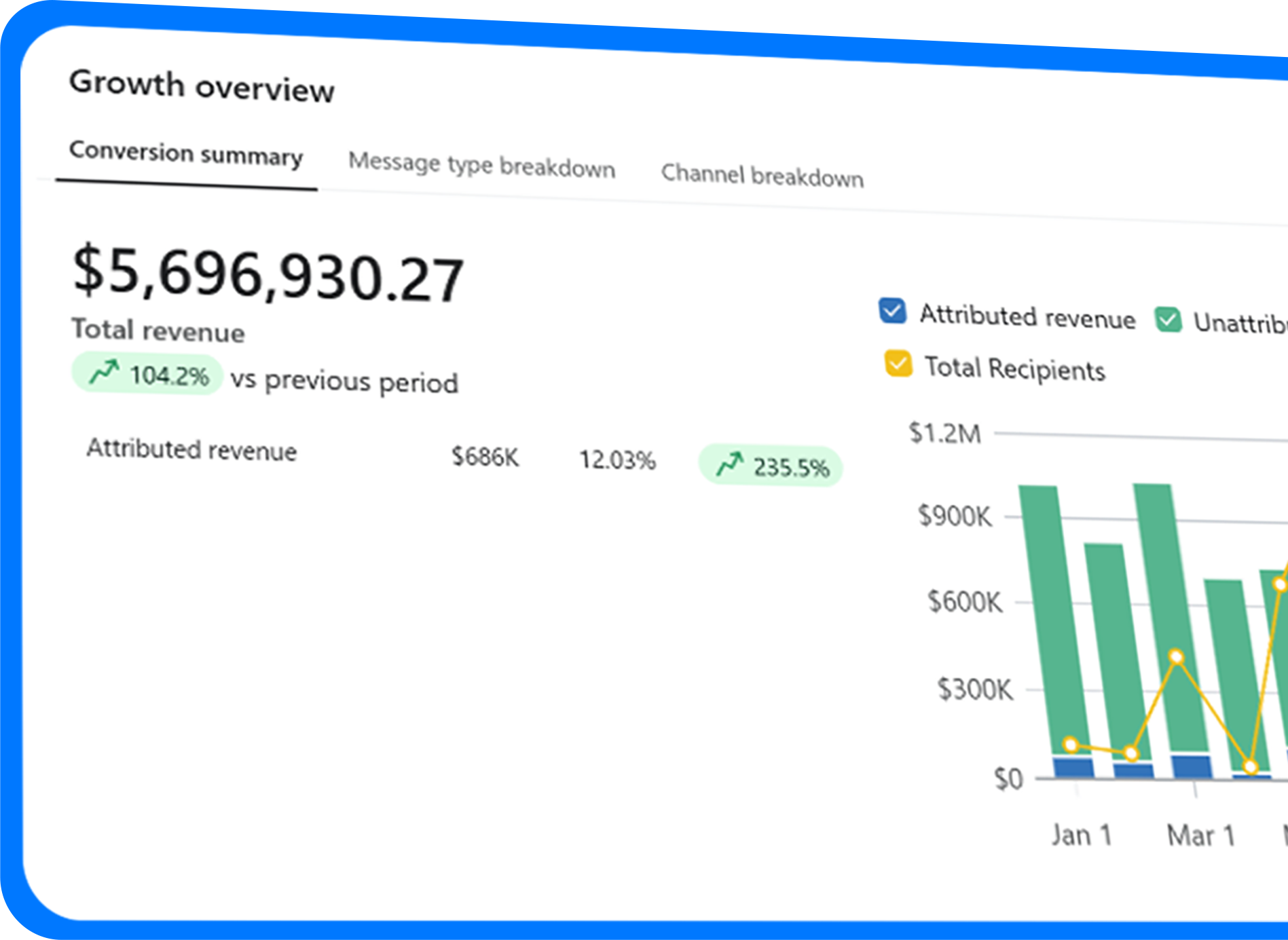1288x940 pixels.
Task: Click the 104.2% growth percentage text
Action: [169, 375]
